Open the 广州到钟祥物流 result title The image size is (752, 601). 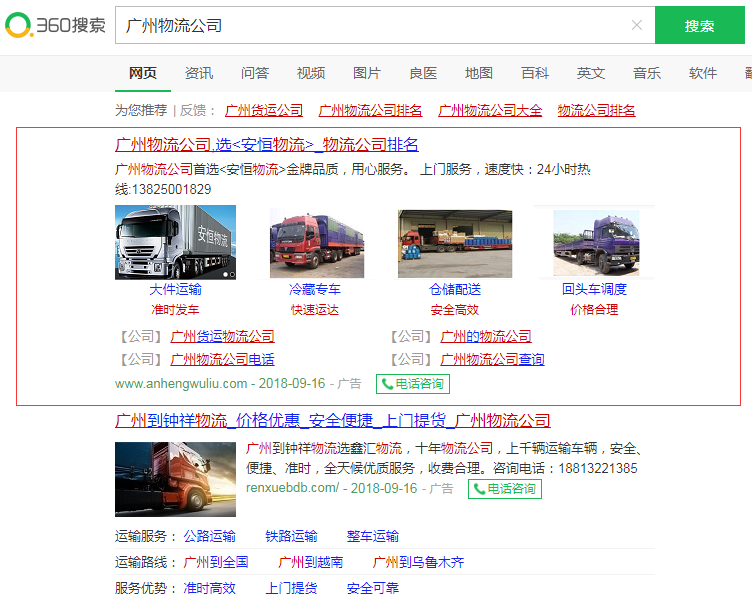click(333, 420)
